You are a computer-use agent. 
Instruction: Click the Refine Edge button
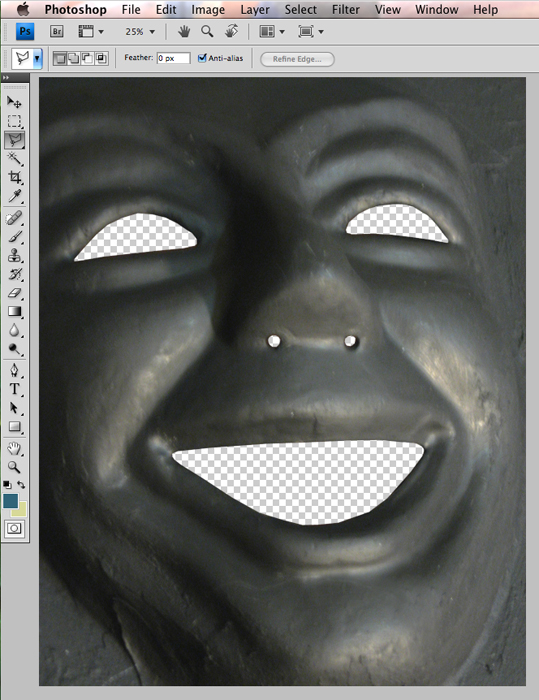pyautogui.click(x=297, y=59)
